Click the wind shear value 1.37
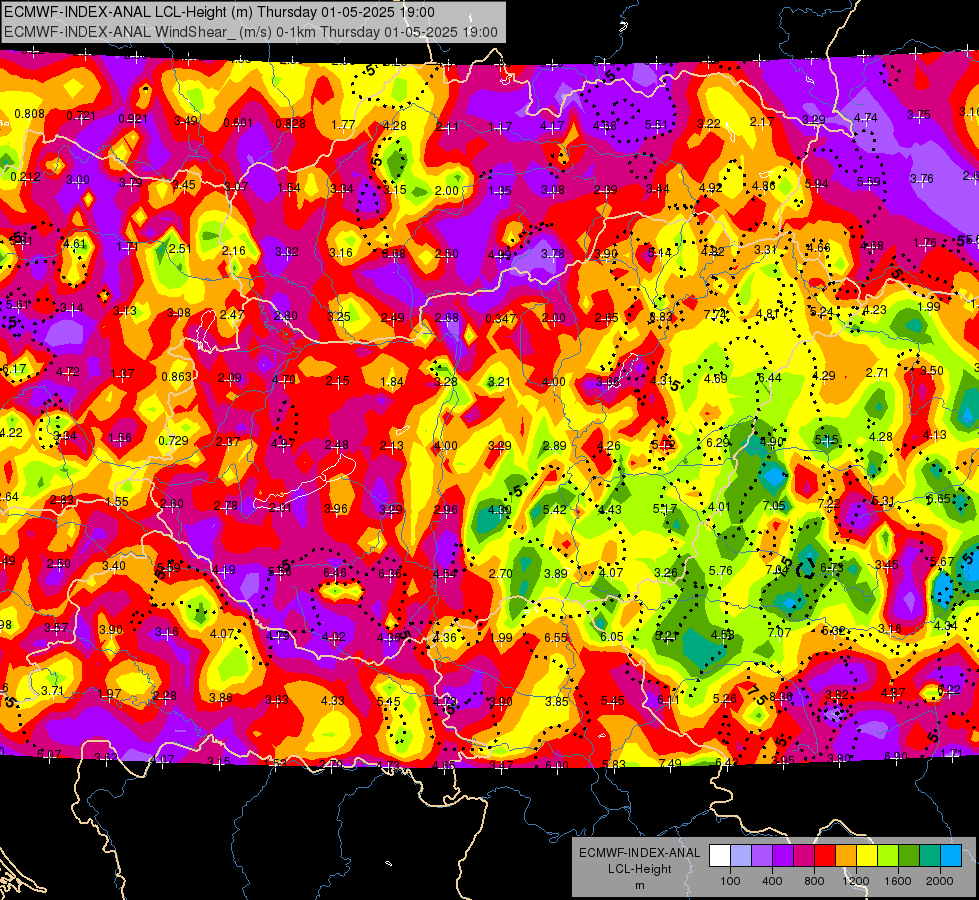This screenshot has height=900, width=979. point(122,373)
